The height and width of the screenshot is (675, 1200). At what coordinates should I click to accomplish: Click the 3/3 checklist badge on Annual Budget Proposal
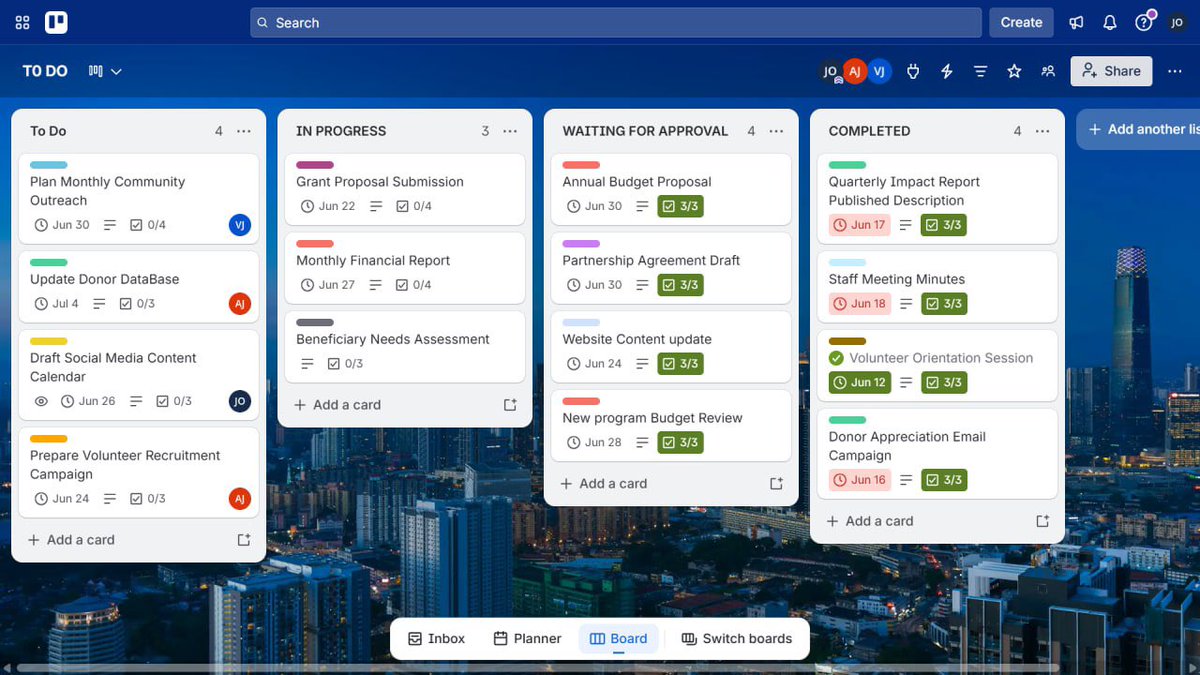click(680, 206)
